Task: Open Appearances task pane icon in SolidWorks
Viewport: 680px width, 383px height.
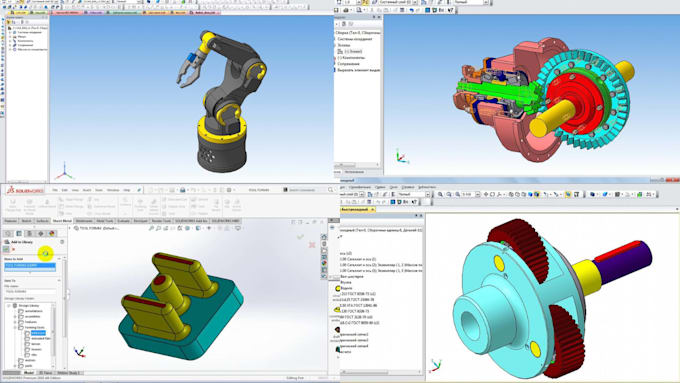Action: pos(324,263)
